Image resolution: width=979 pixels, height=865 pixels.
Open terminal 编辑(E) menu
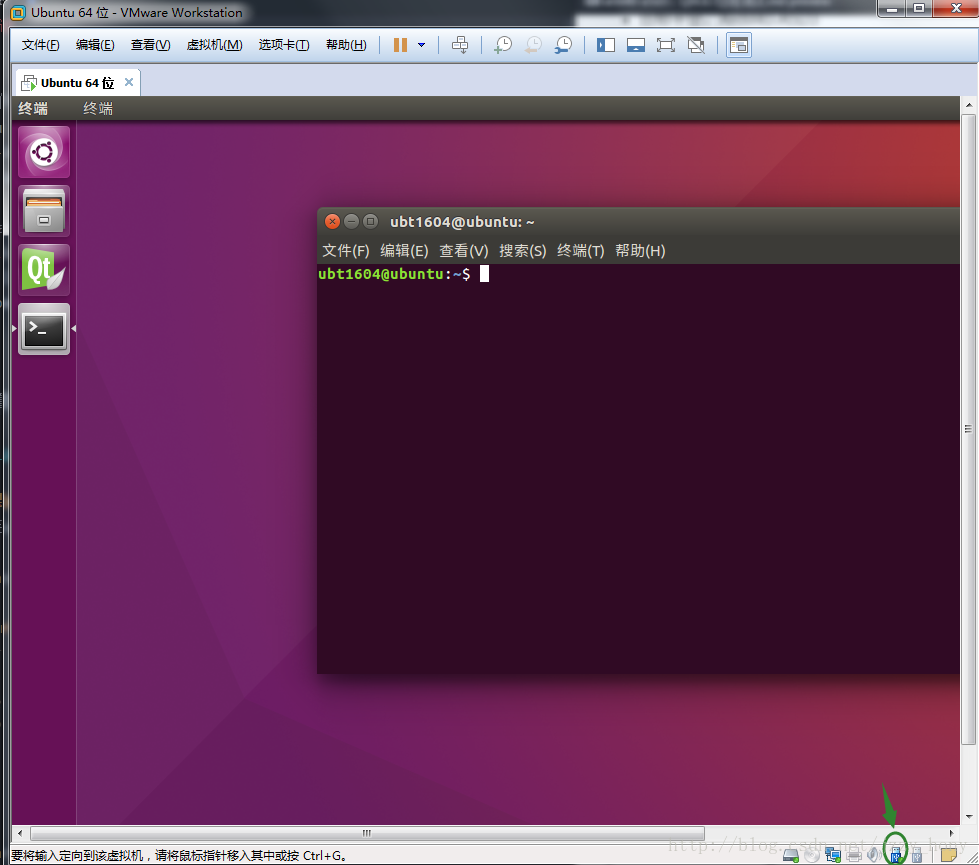pos(405,251)
